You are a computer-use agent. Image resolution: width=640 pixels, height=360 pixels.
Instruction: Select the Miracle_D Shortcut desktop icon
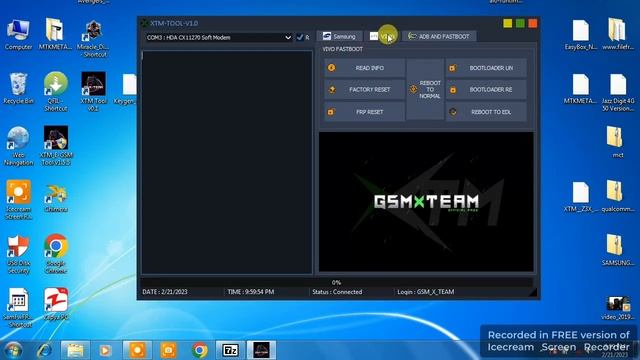coord(93,39)
